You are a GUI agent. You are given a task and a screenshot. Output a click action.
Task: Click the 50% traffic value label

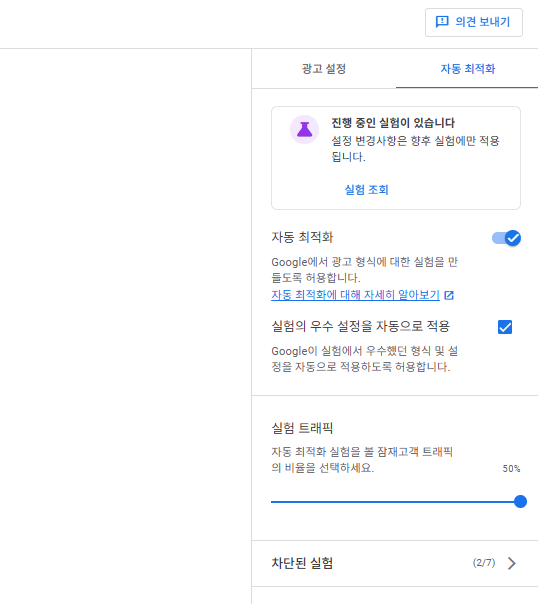pyautogui.click(x=511, y=469)
